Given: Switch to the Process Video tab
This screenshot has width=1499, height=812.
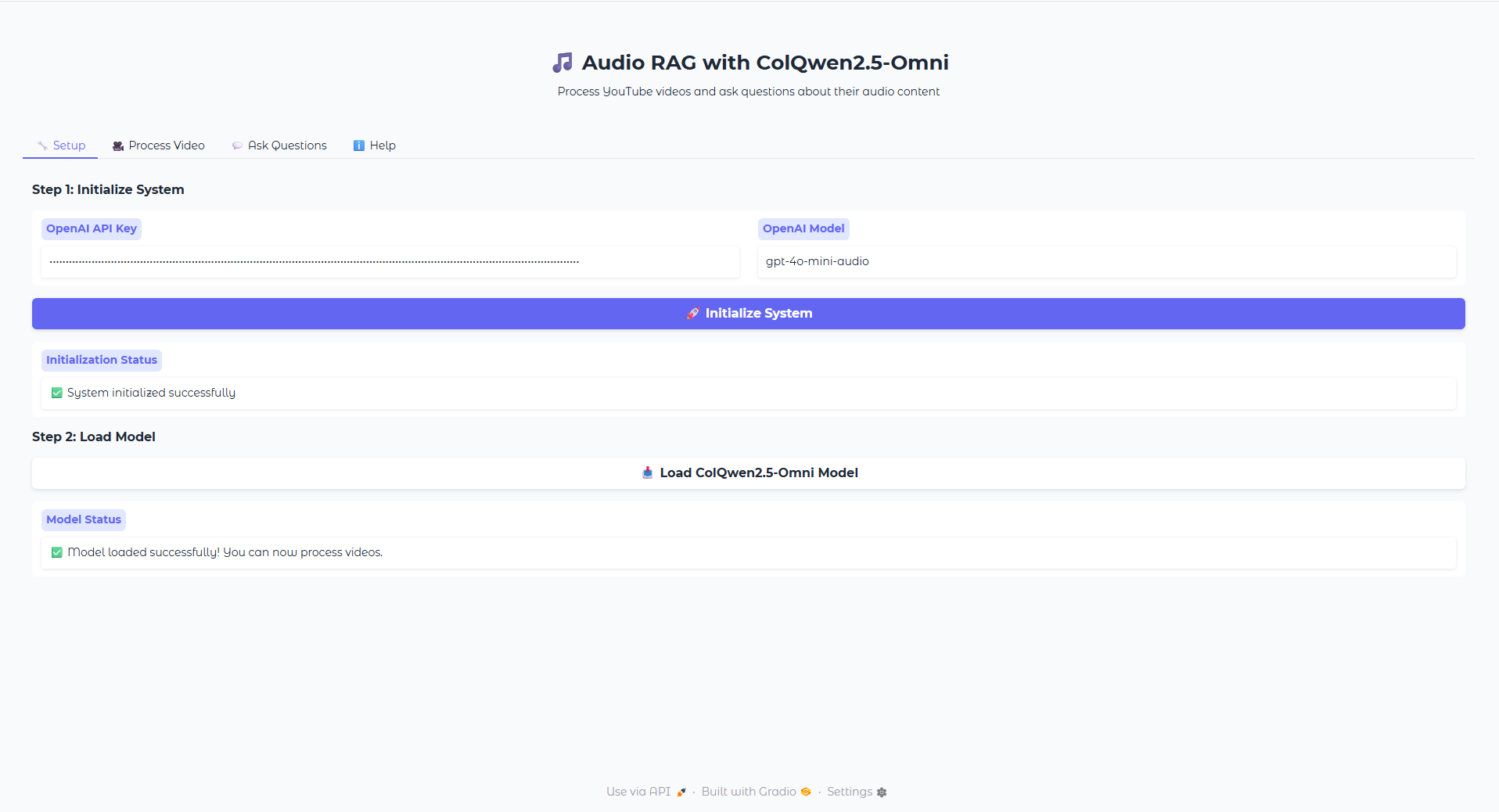Looking at the screenshot, I should [x=166, y=146].
